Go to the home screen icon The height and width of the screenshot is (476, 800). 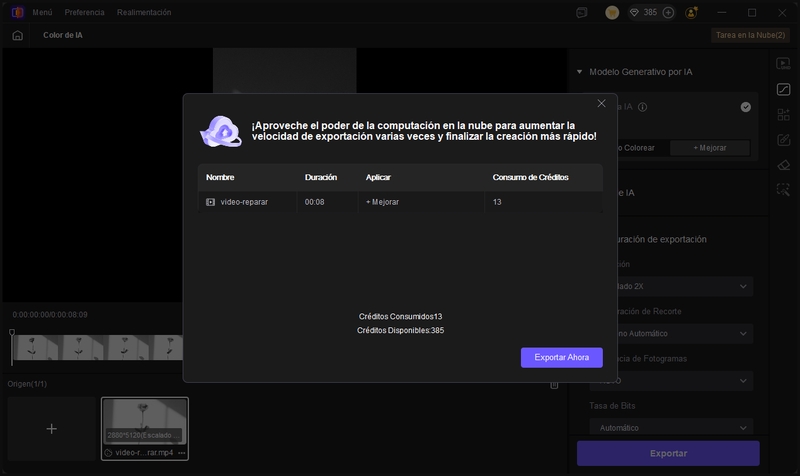[x=17, y=35]
